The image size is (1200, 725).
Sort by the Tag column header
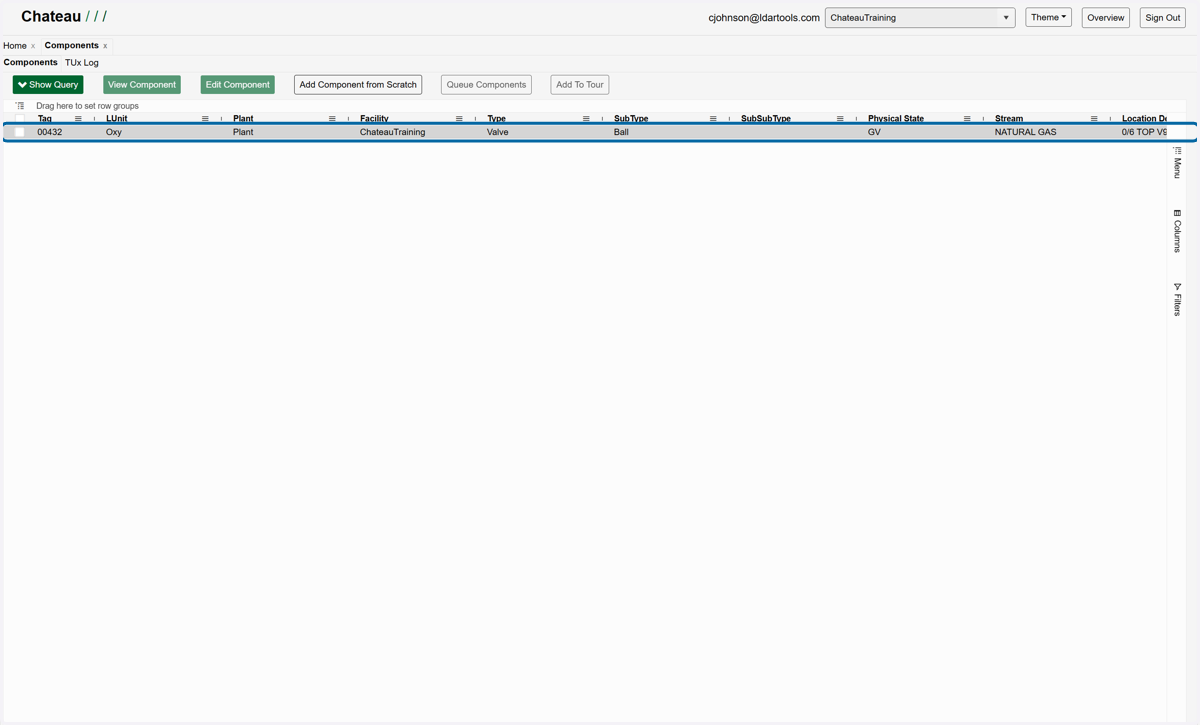point(45,119)
